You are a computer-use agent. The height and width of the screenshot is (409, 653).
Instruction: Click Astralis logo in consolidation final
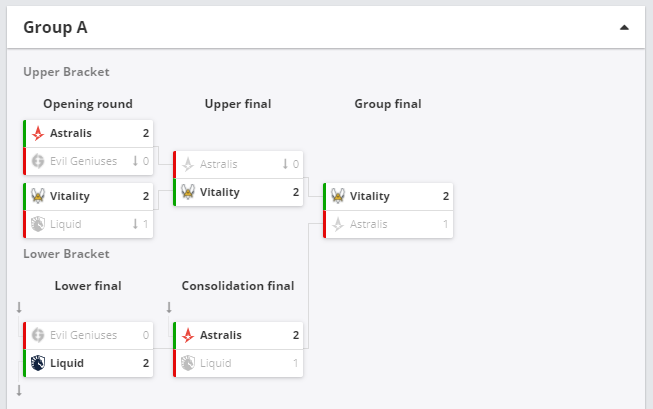(188, 335)
